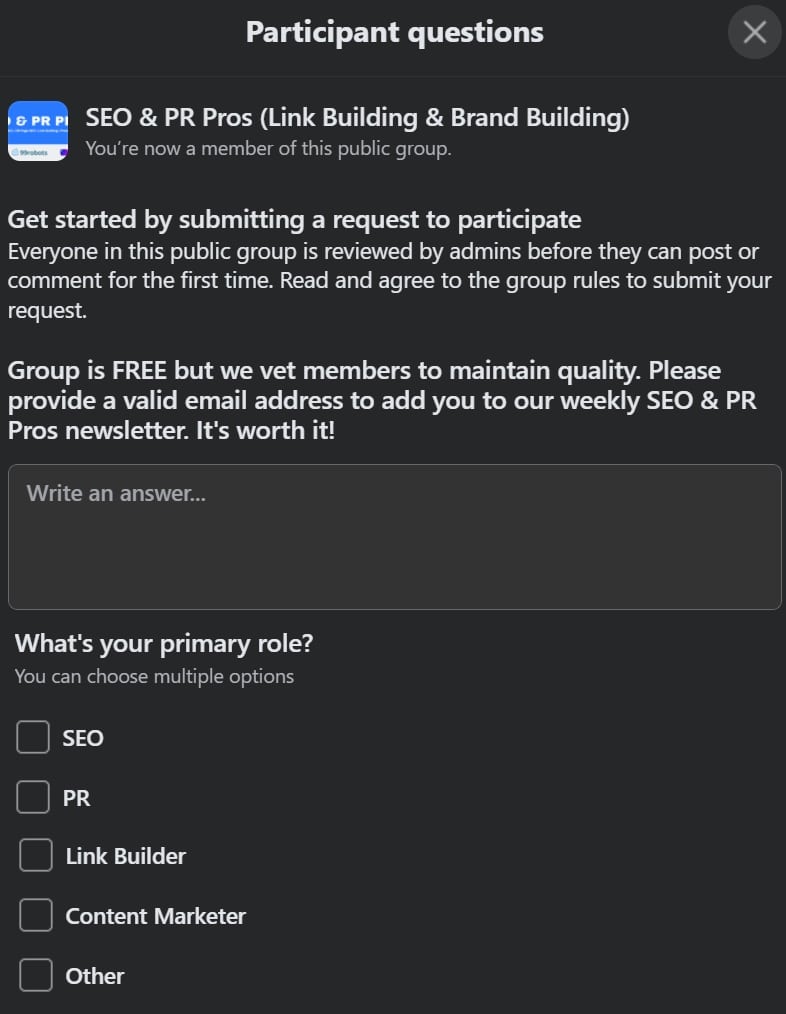
Task: Select the Link Builder label text
Action: pos(124,856)
